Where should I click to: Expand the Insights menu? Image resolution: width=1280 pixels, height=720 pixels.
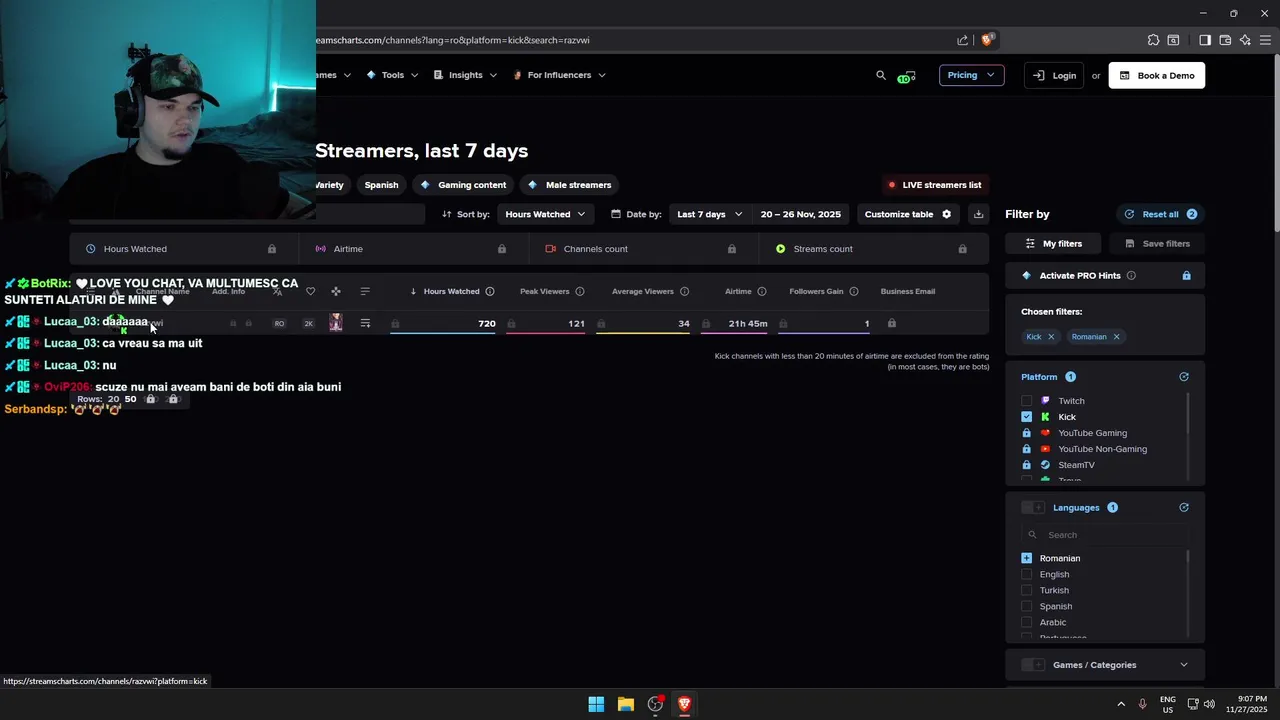coord(465,75)
